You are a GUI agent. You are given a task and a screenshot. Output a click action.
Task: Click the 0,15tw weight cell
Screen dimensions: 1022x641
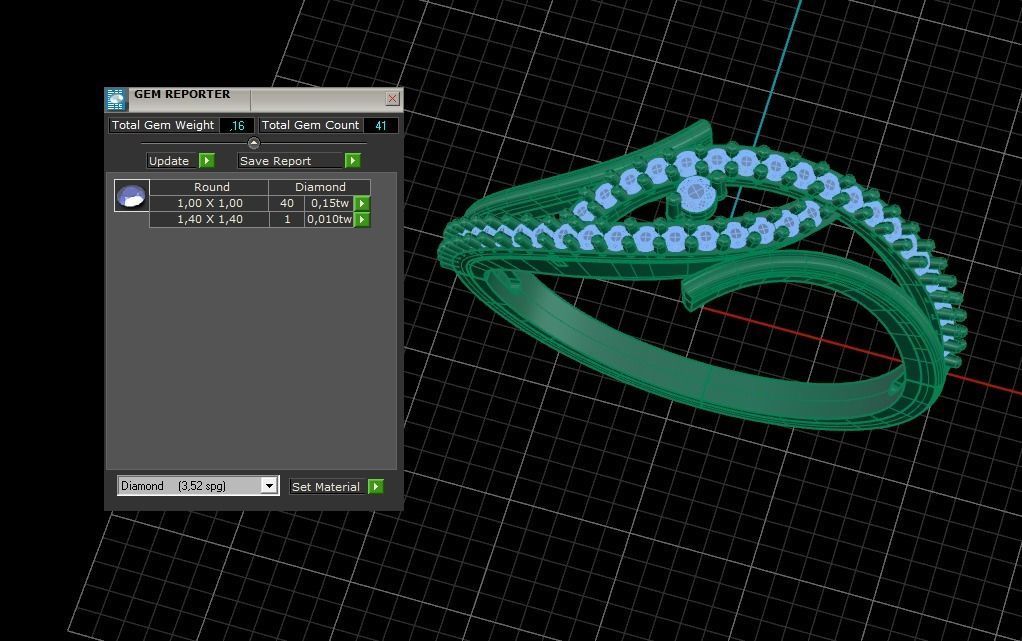pyautogui.click(x=329, y=203)
